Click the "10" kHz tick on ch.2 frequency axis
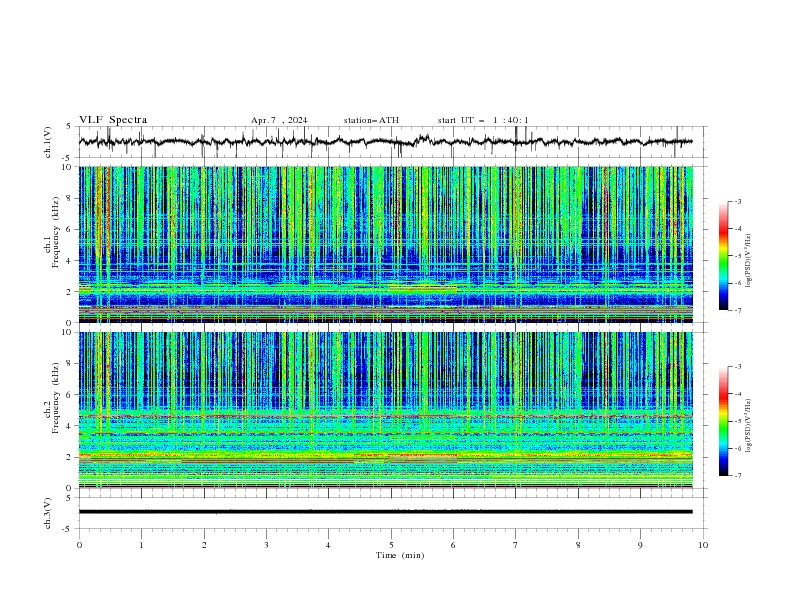This screenshot has height=612, width=792. tap(67, 332)
